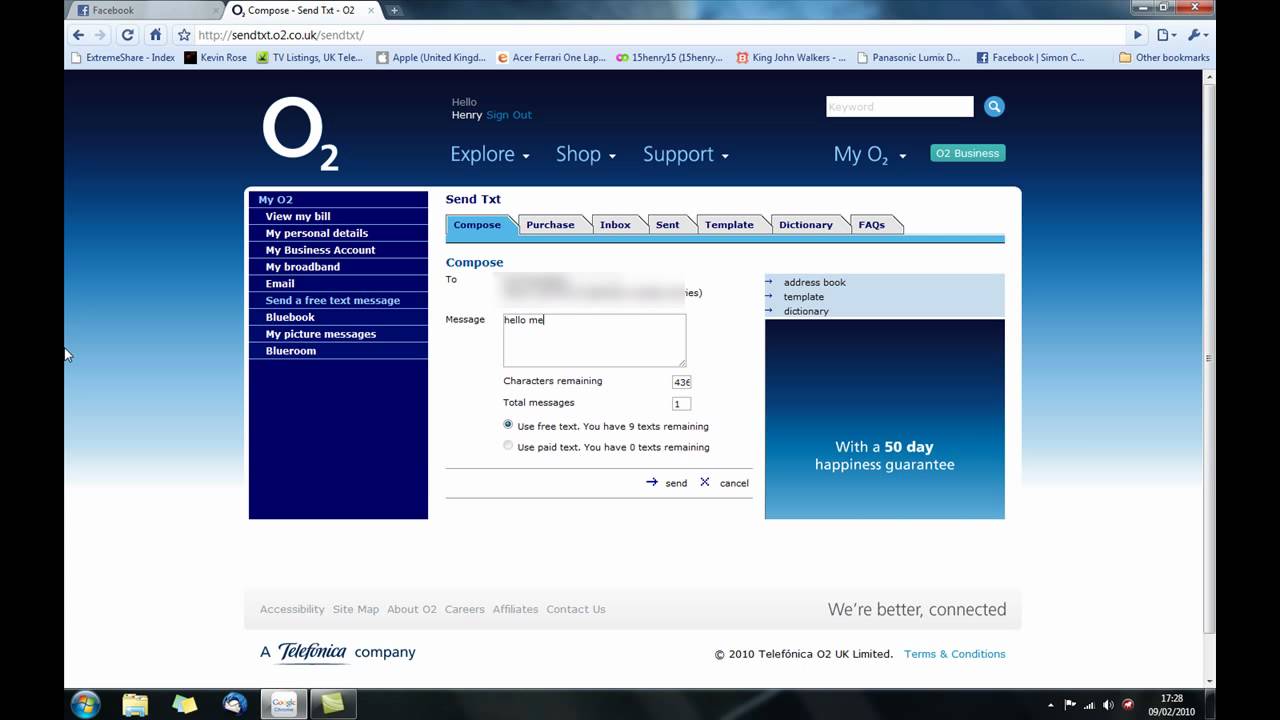Open the Windows Start orb
The height and width of the screenshot is (720, 1280).
(86, 703)
